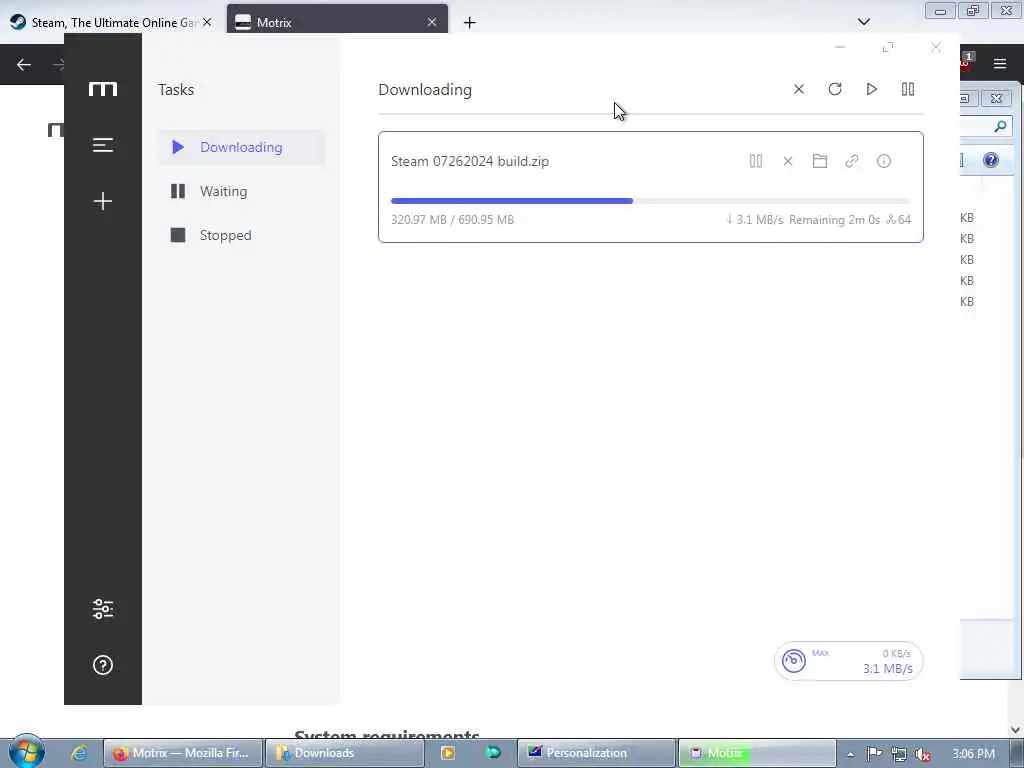Delete selected tasks with header X icon
This screenshot has height=768, width=1024.
799,89
